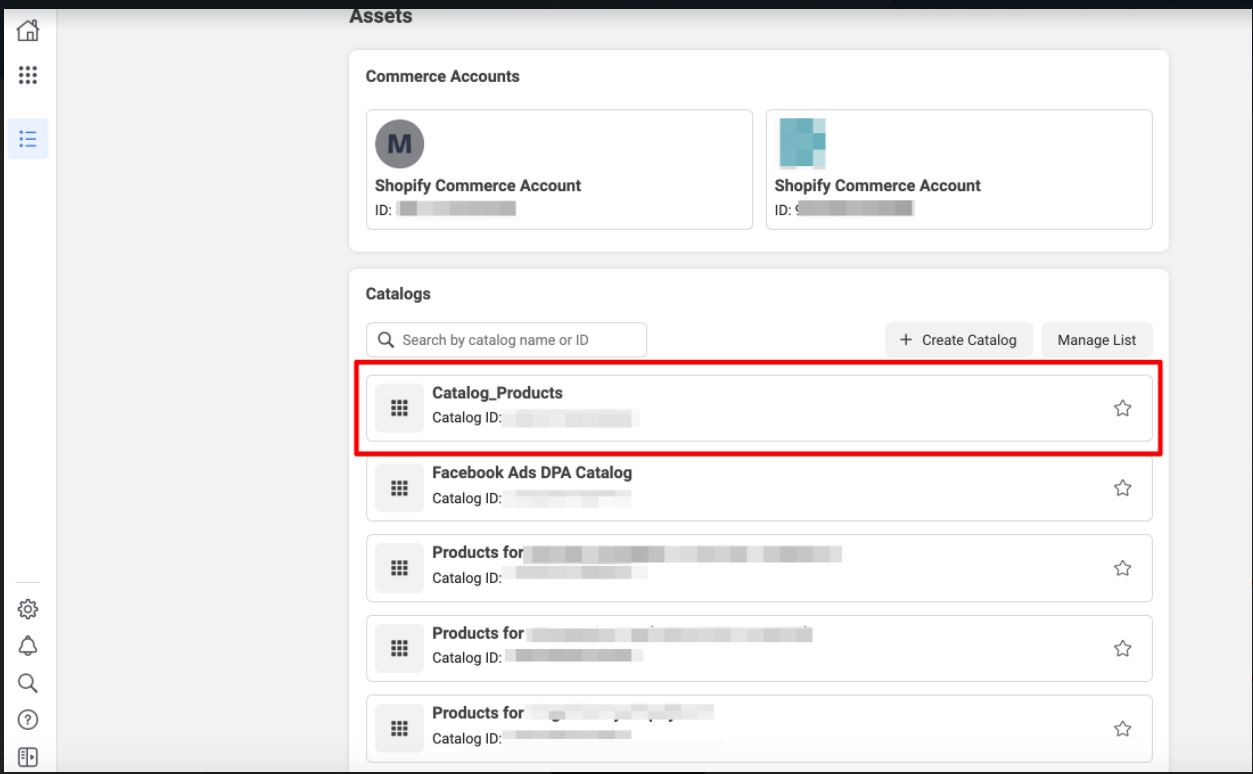Image resolution: width=1253 pixels, height=774 pixels.
Task: Click the Home icon in sidebar
Action: click(x=28, y=31)
